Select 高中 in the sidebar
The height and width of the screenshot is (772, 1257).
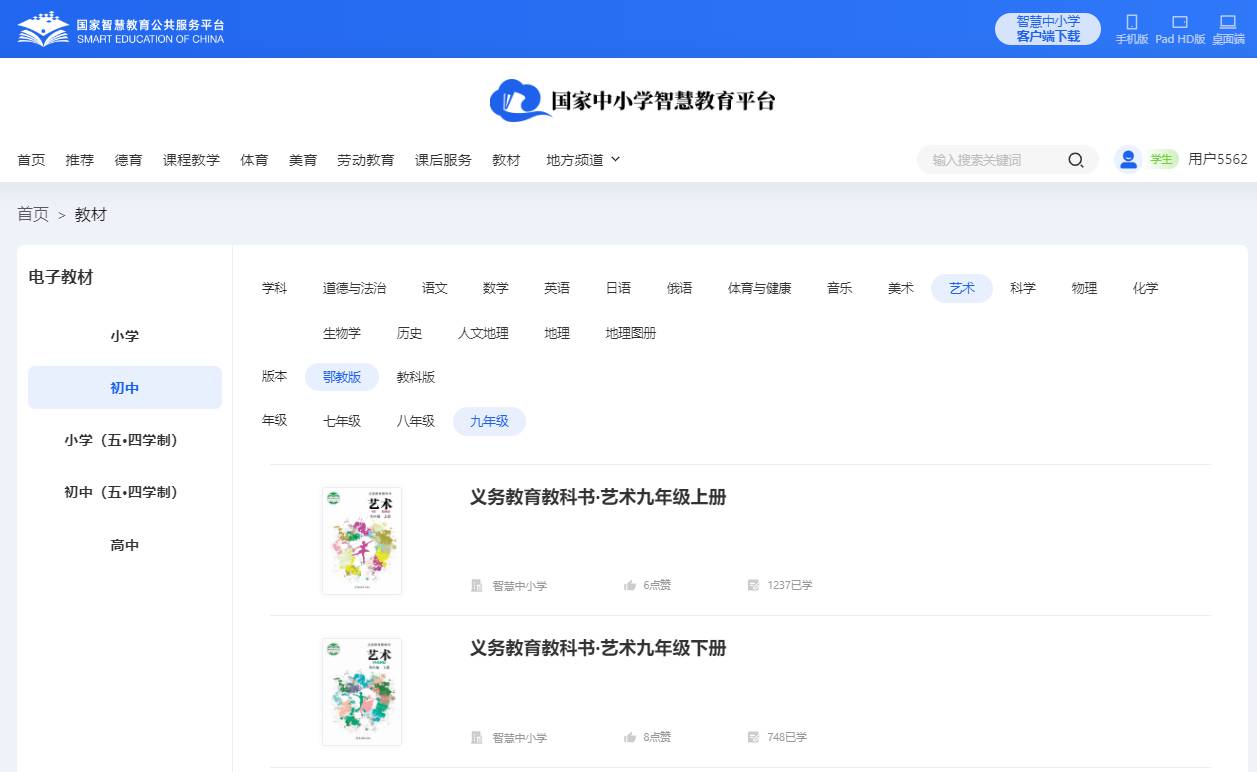(x=125, y=545)
